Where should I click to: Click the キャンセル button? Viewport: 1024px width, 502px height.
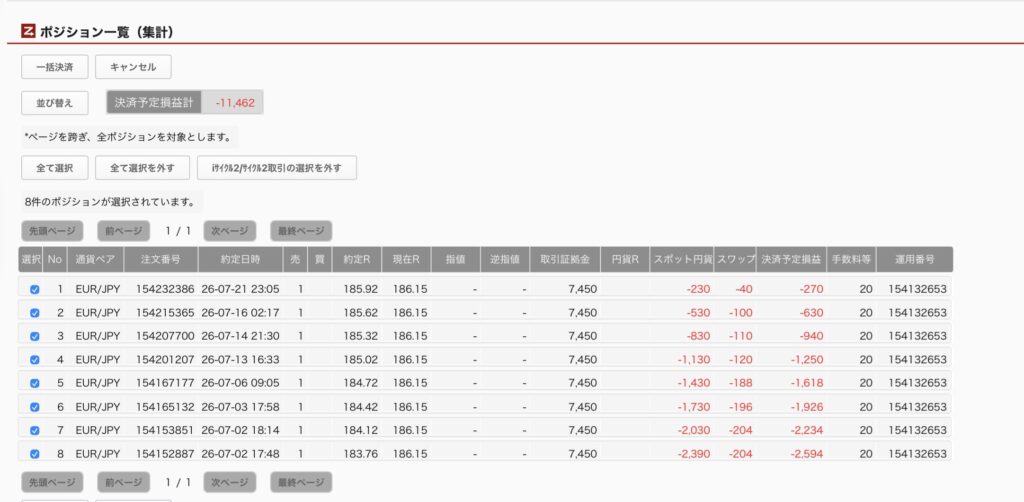(133, 67)
